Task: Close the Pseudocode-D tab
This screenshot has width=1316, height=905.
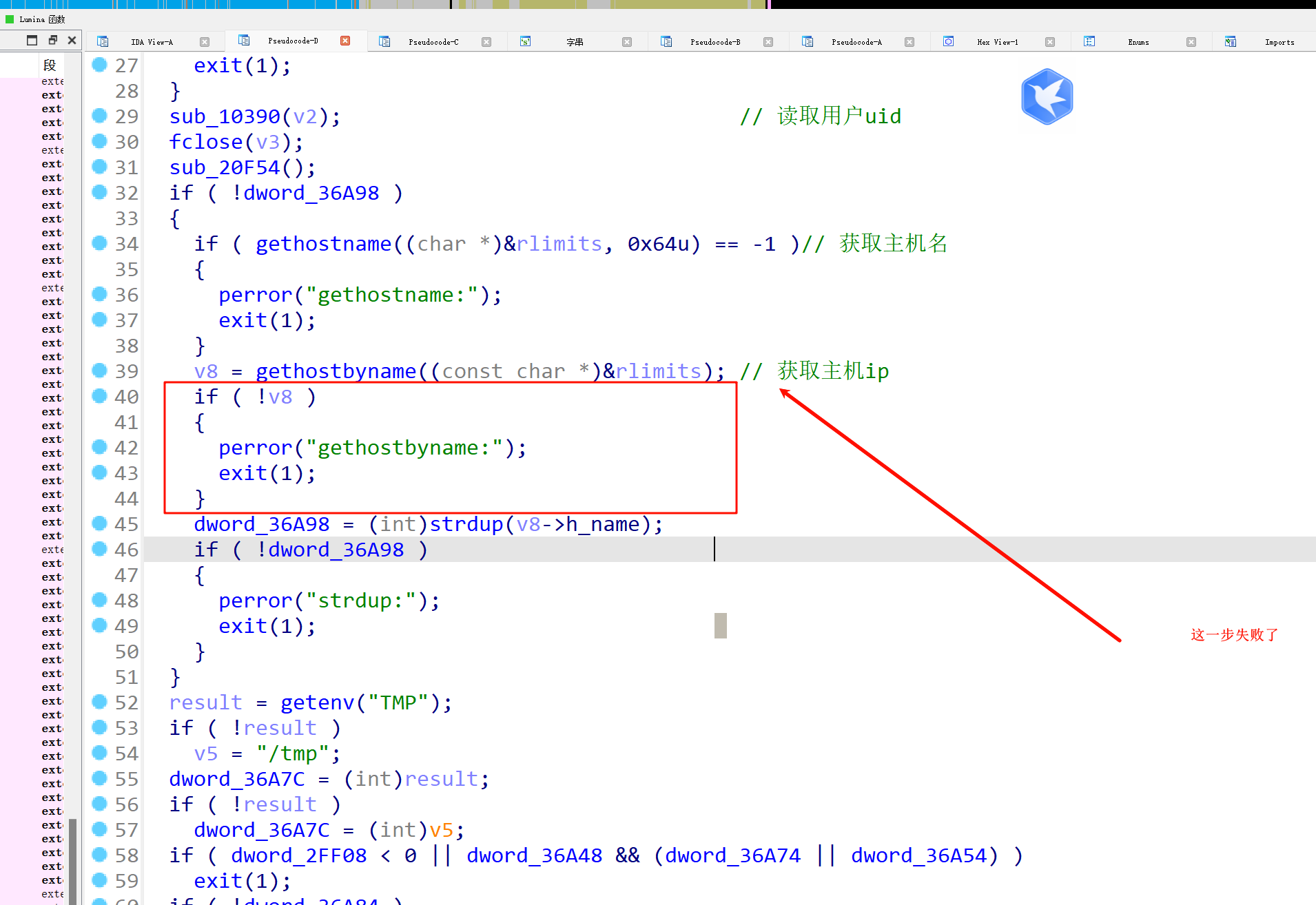Action: point(345,41)
